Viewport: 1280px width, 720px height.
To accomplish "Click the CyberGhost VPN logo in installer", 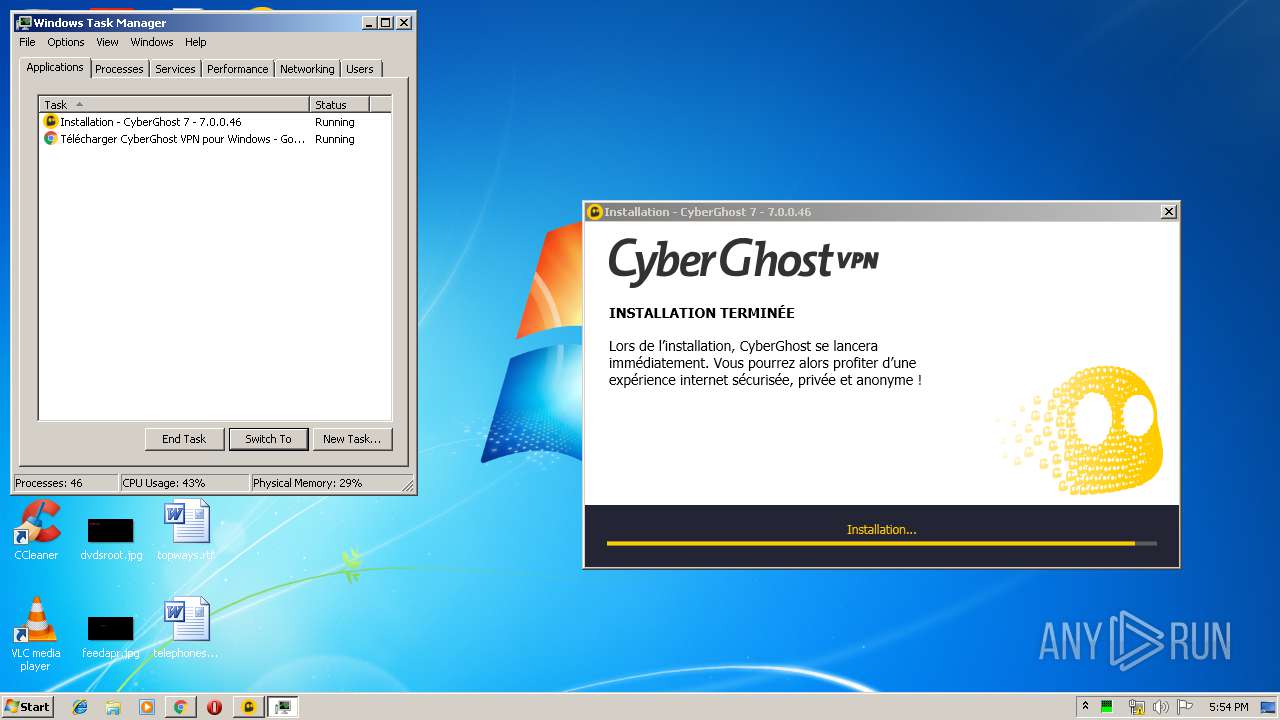I will 743,260.
